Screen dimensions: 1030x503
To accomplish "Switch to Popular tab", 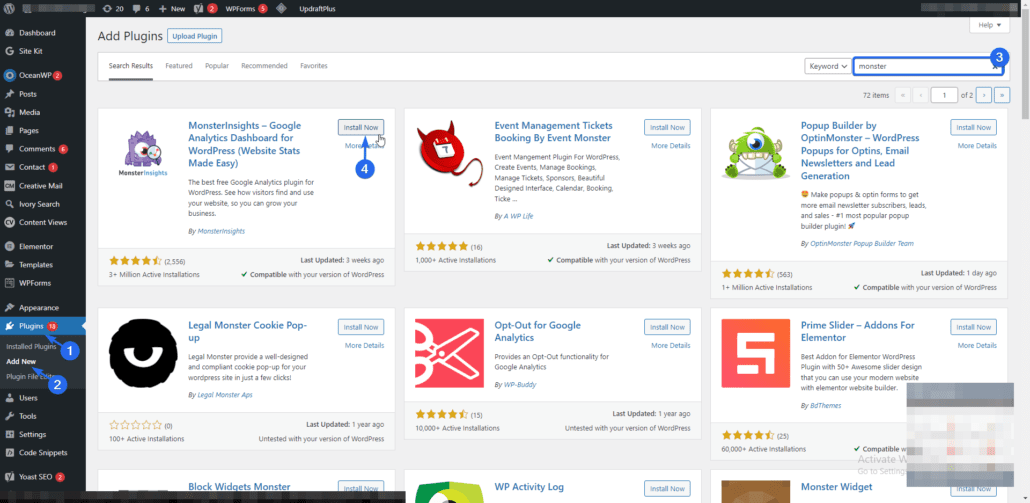I will click(217, 66).
